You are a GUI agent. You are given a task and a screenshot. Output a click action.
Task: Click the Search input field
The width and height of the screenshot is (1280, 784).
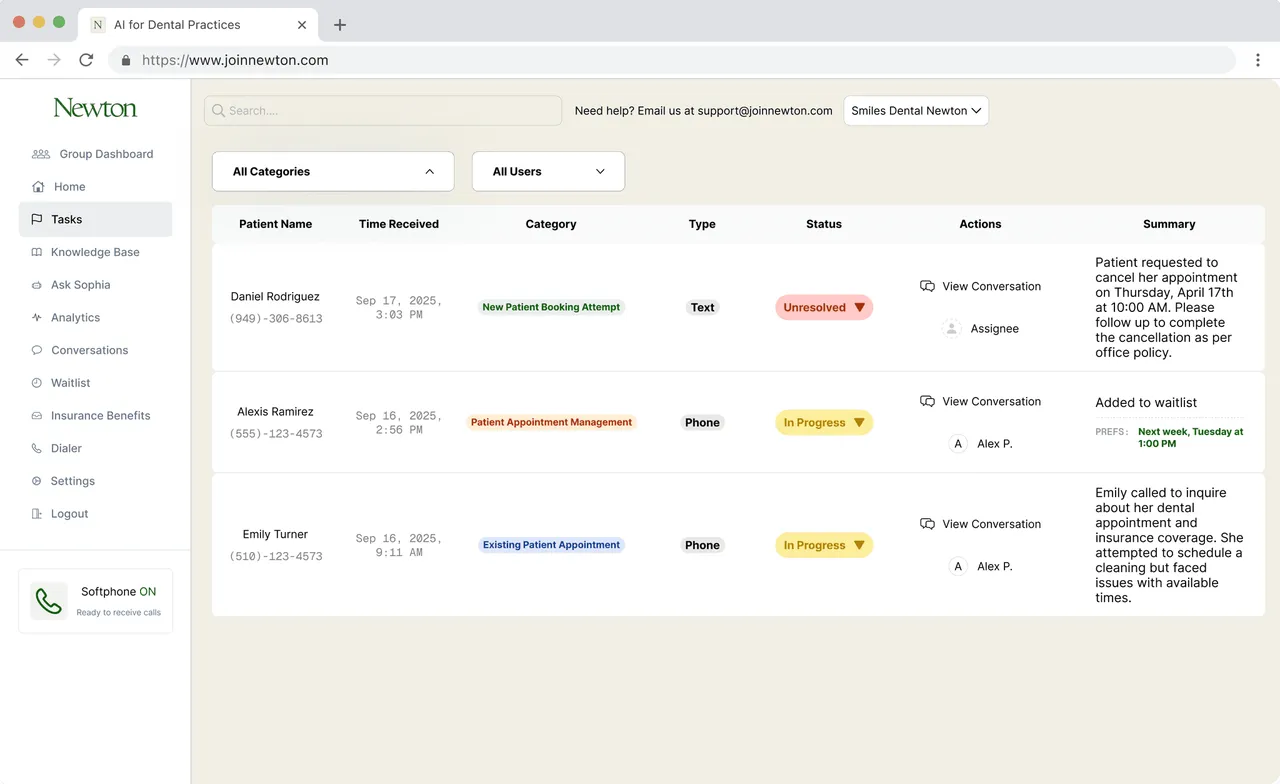[x=383, y=111]
